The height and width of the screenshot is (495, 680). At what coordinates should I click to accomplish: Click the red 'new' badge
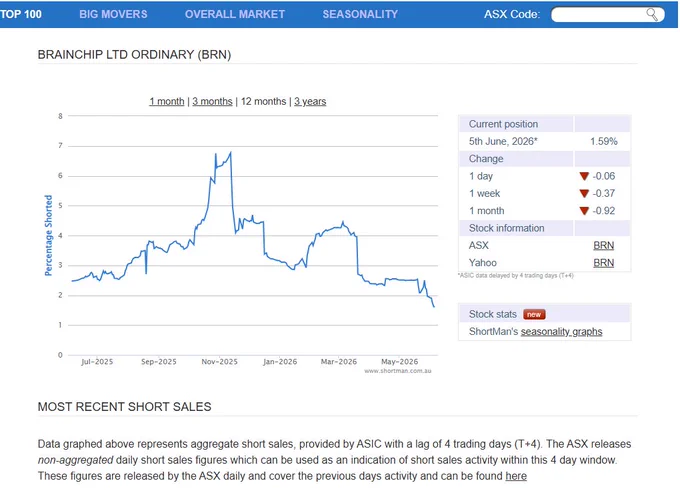[534, 315]
